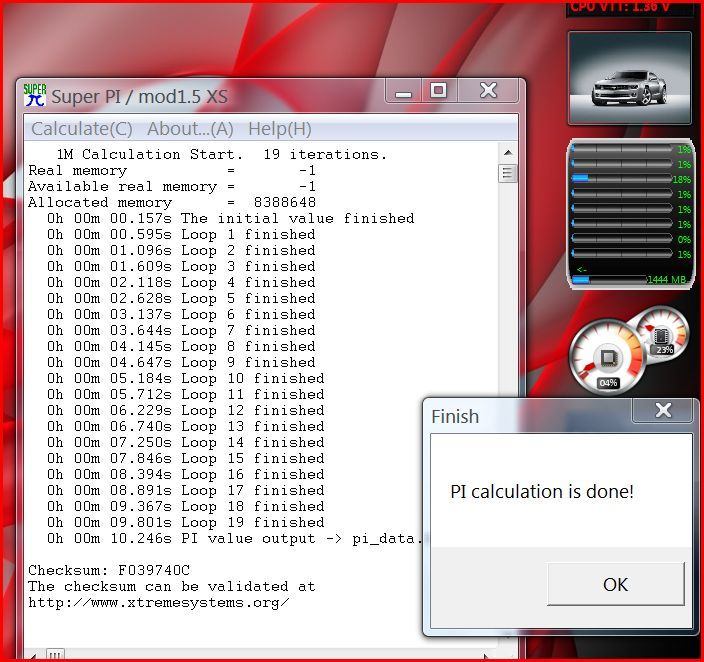The width and height of the screenshot is (704, 662).
Task: Click the CPU usage gauge showing 04%
Action: coord(607,357)
